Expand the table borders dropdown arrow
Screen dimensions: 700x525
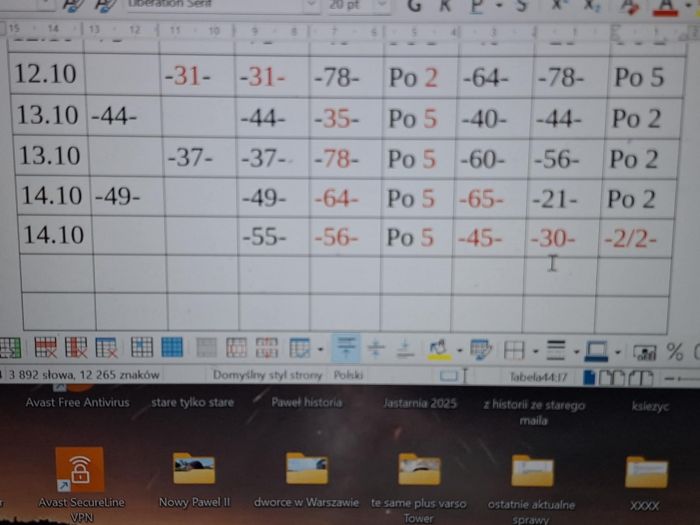click(536, 351)
